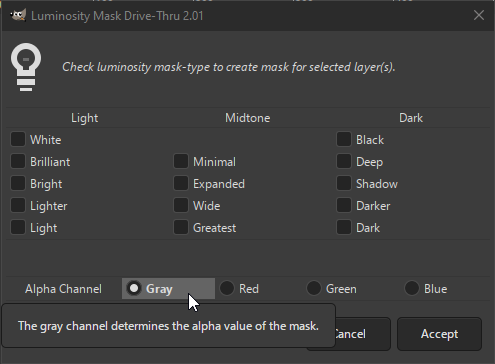Click the 'Check luminosity mask-type' instruction text
This screenshot has height=364, width=495.
[x=229, y=67]
